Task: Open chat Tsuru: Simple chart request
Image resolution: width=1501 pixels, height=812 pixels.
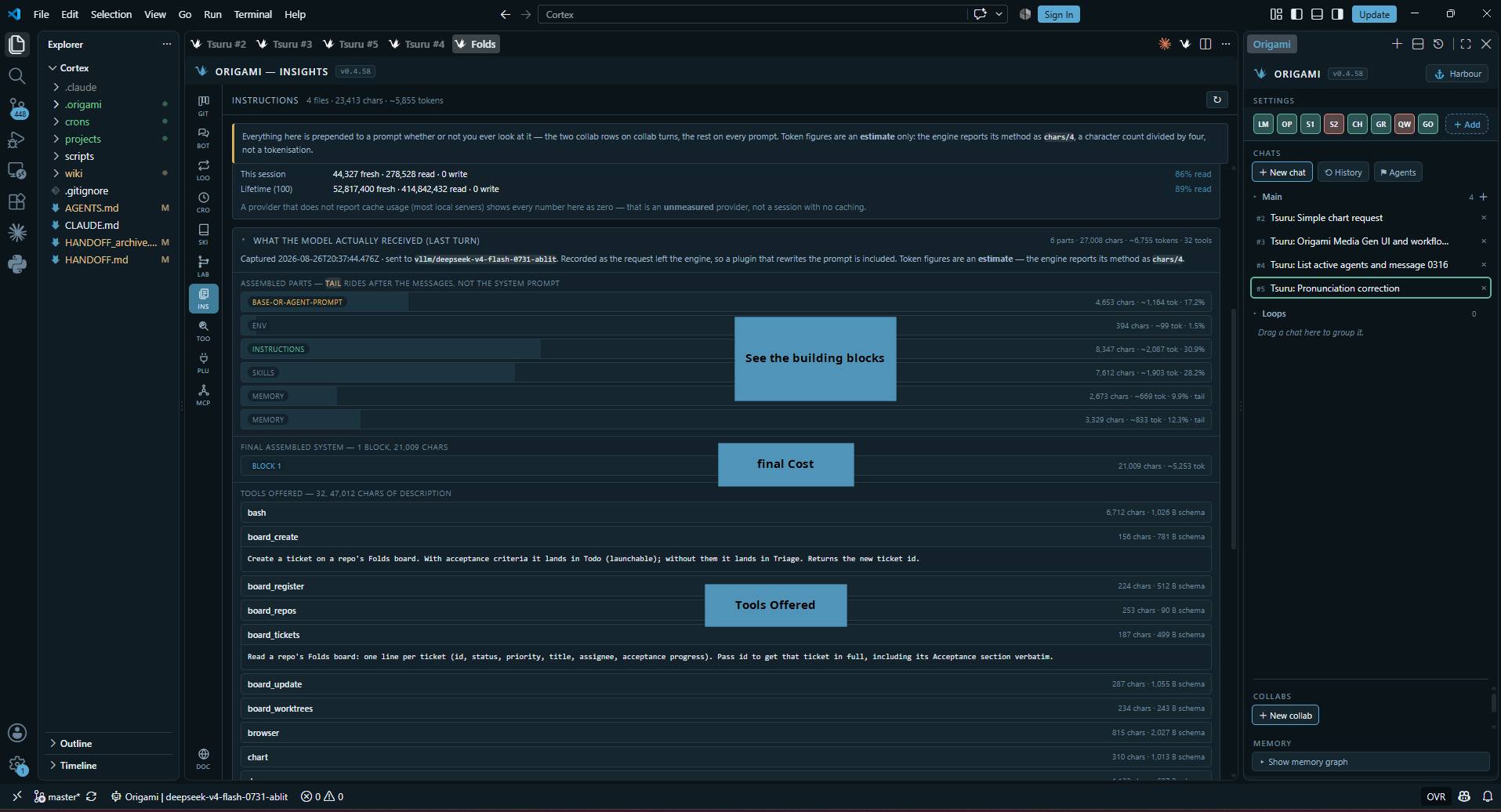Action: [1370, 218]
